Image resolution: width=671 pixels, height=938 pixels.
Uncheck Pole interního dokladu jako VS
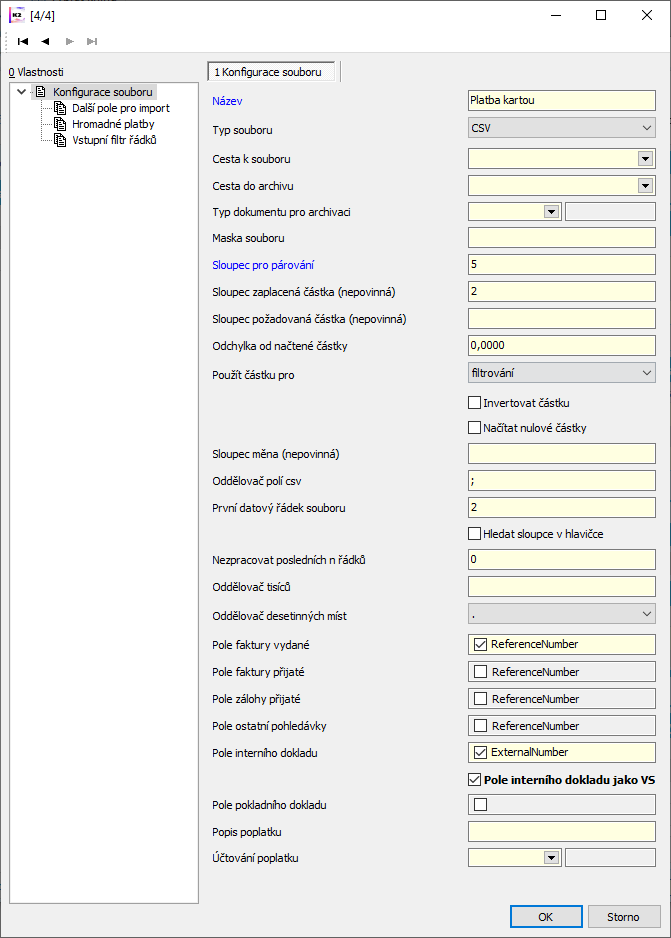click(x=474, y=779)
